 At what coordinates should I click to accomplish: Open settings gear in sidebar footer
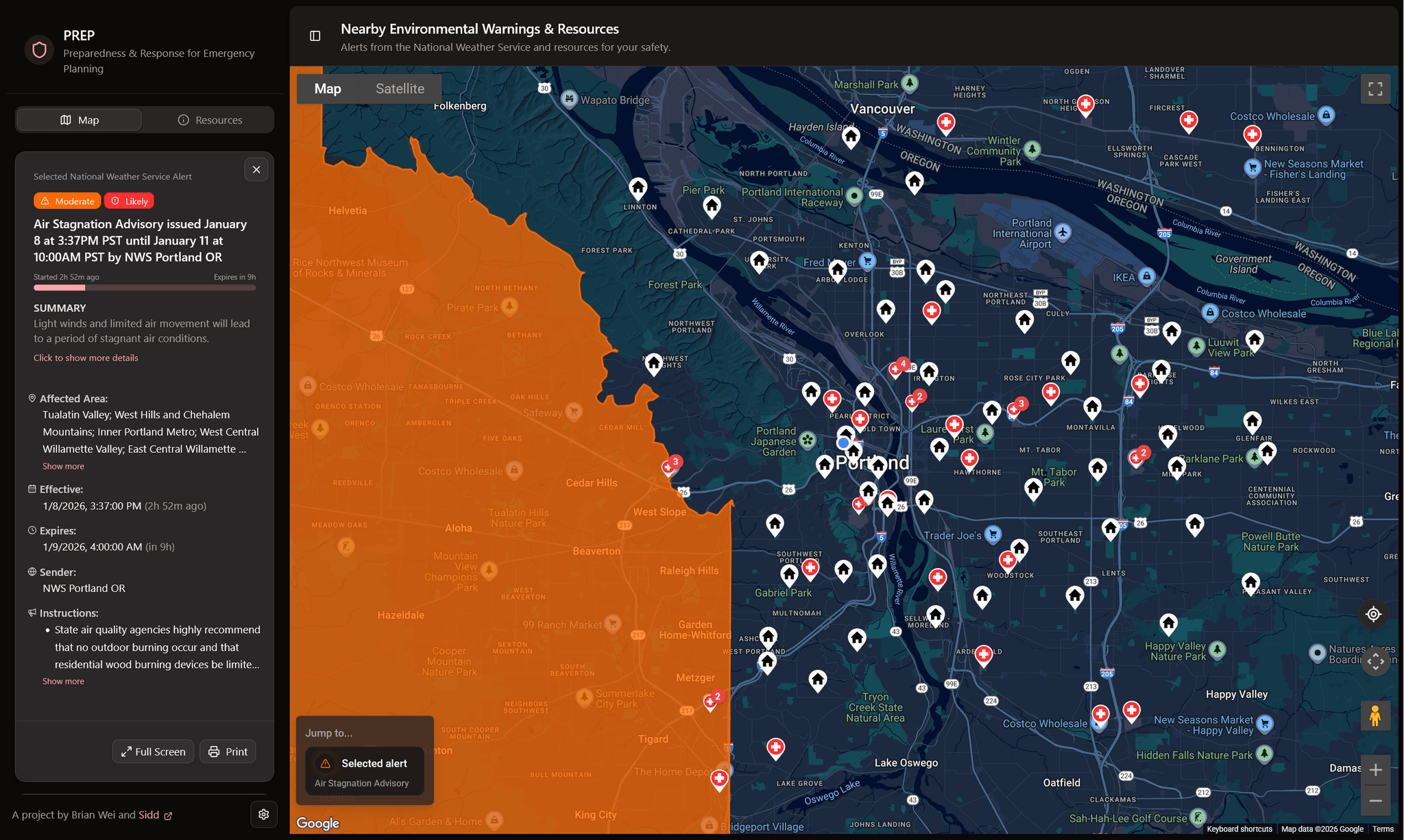[264, 814]
